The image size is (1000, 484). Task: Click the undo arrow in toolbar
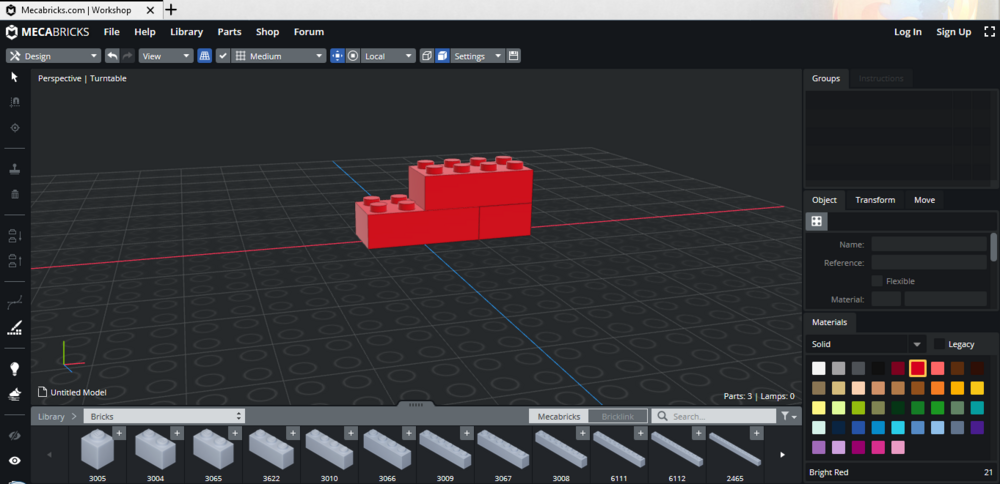pyautogui.click(x=112, y=56)
